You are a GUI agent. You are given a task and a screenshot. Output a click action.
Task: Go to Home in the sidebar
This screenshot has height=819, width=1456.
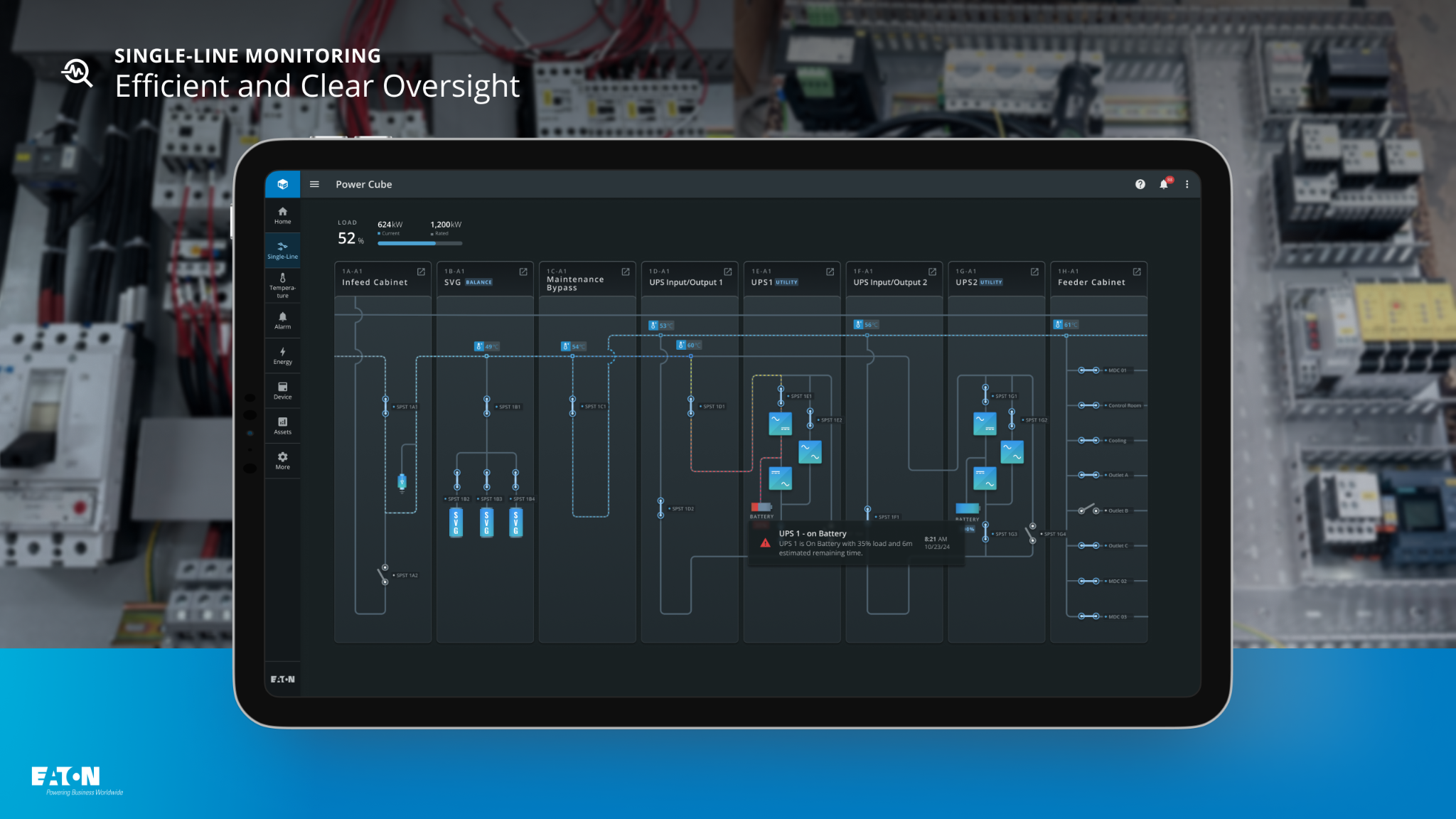pyautogui.click(x=282, y=215)
